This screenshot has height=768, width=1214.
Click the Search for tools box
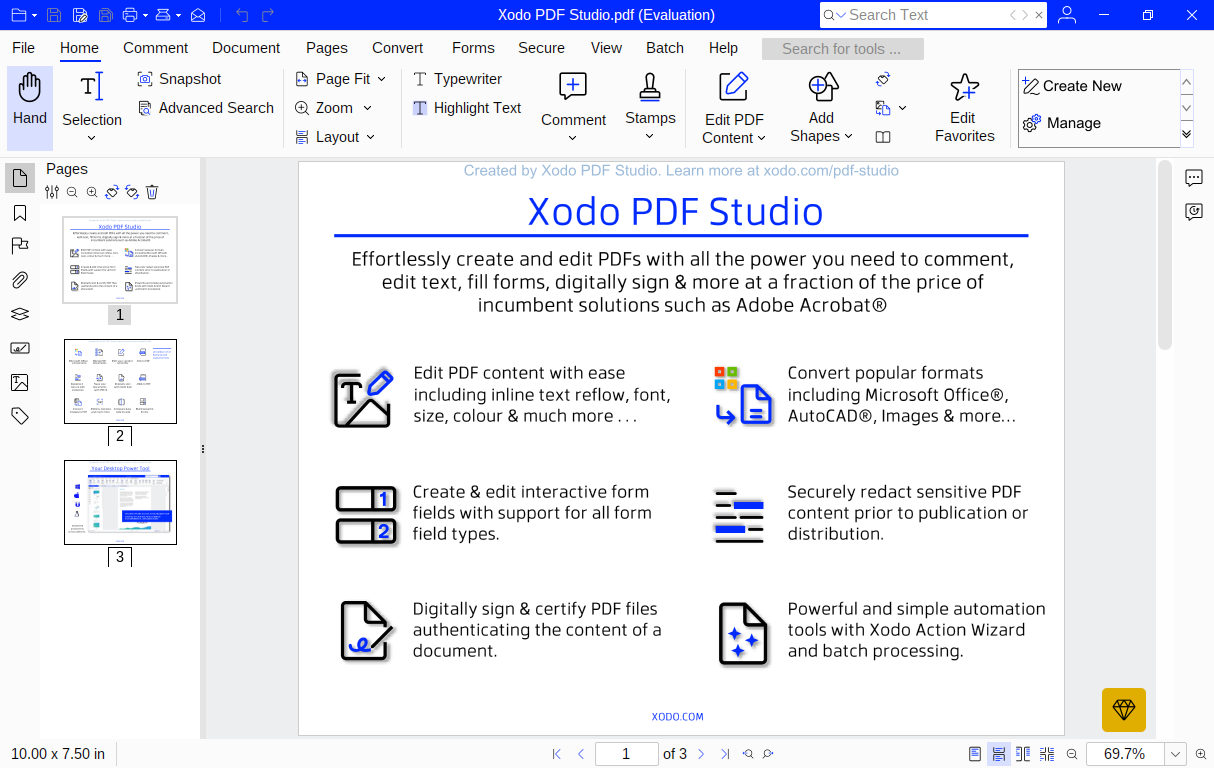[x=842, y=49]
